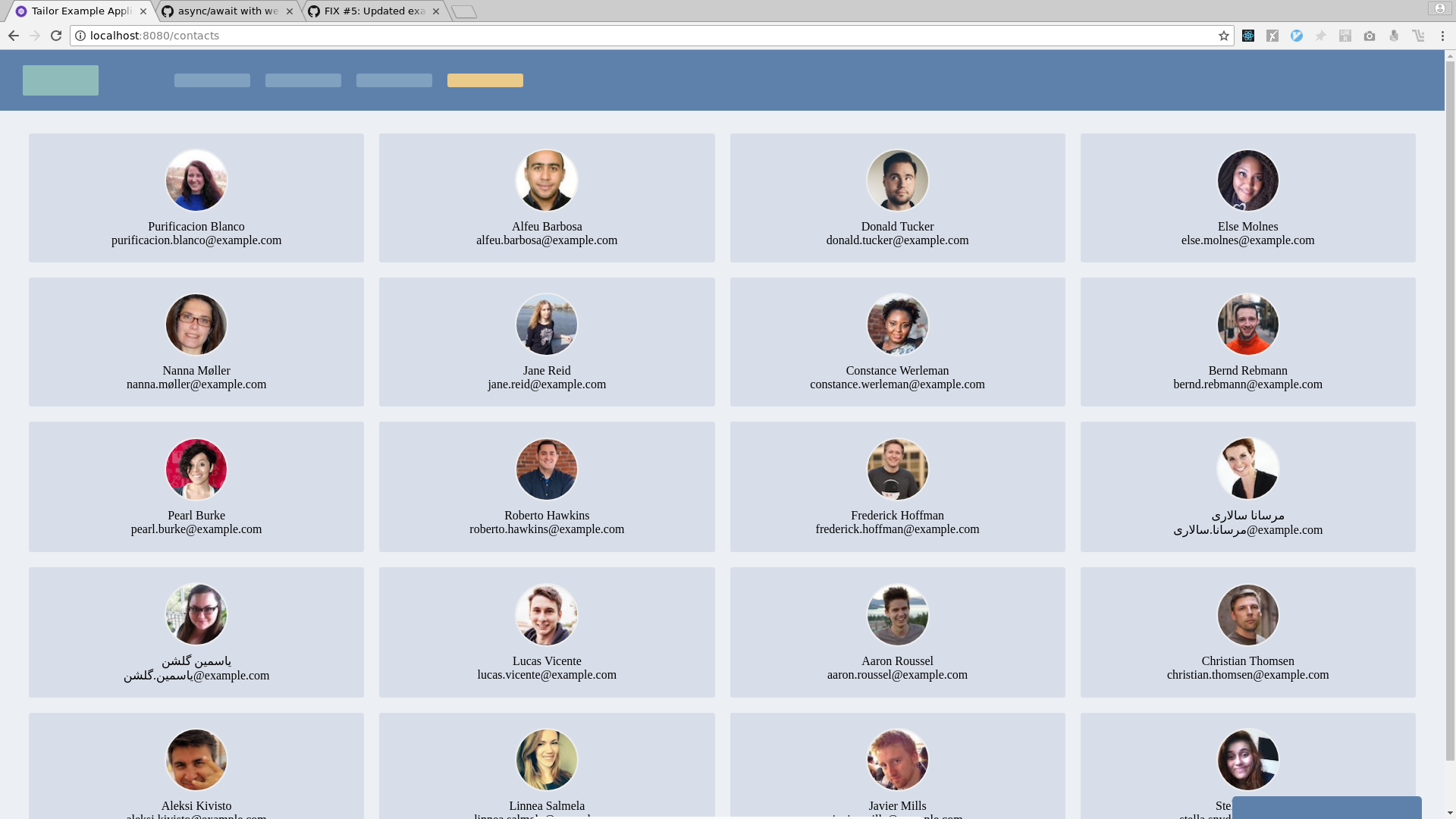
Task: Bookmark this page with the star icon
Action: 1224,36
